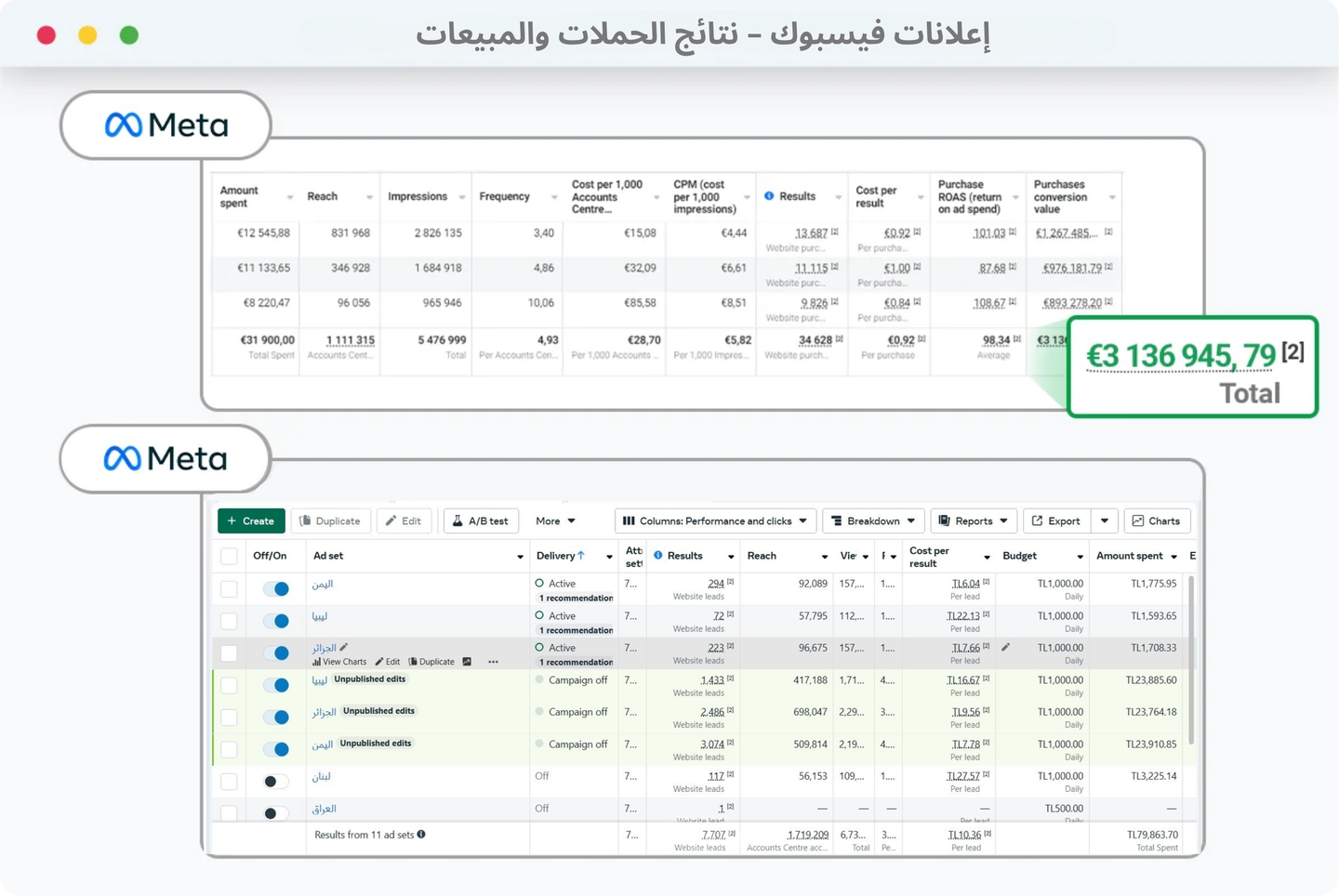Click pencil icon beside TL1,000.00 budget
The image size is (1339, 896).
pyautogui.click(x=1005, y=648)
